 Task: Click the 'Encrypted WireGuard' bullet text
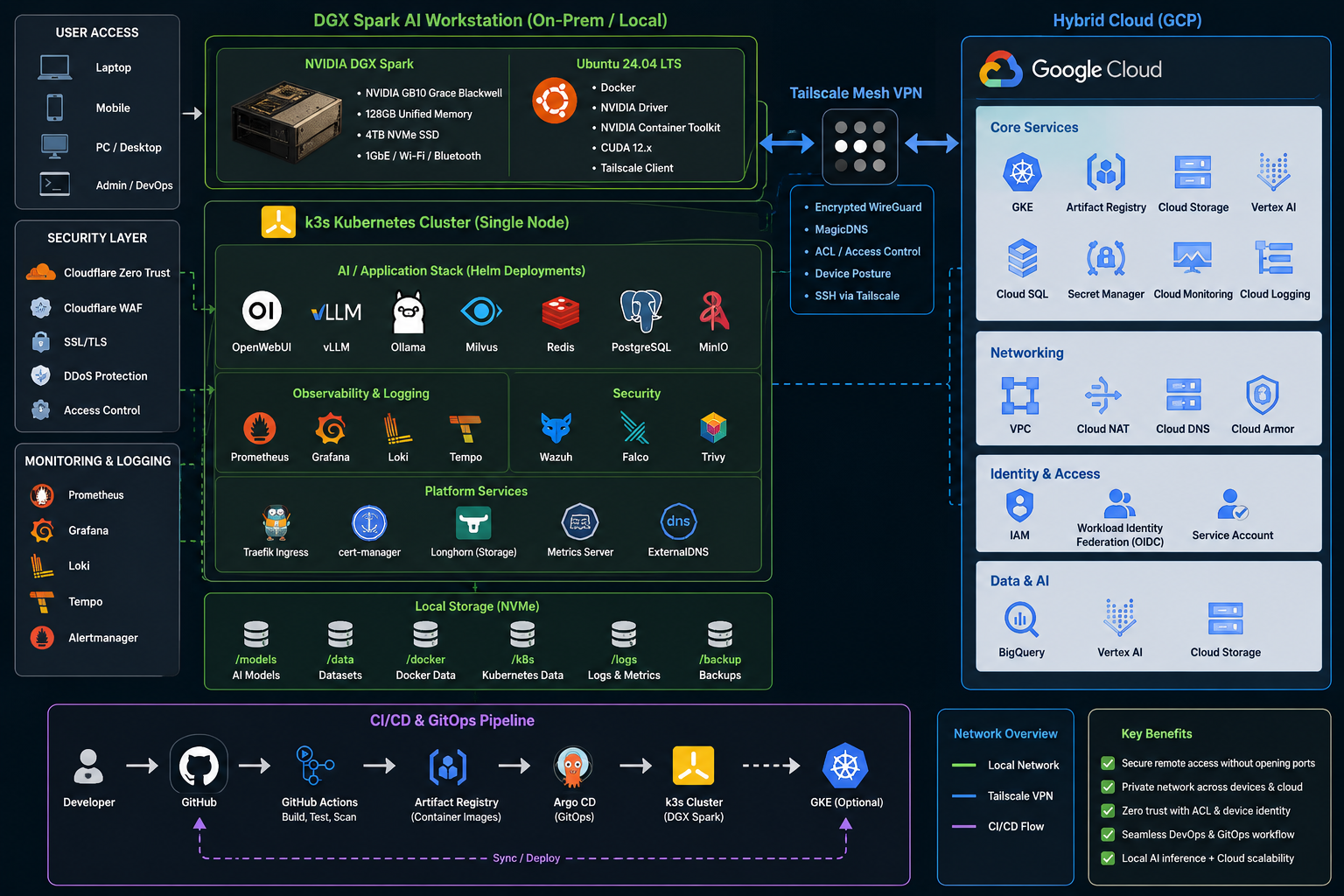(868, 207)
